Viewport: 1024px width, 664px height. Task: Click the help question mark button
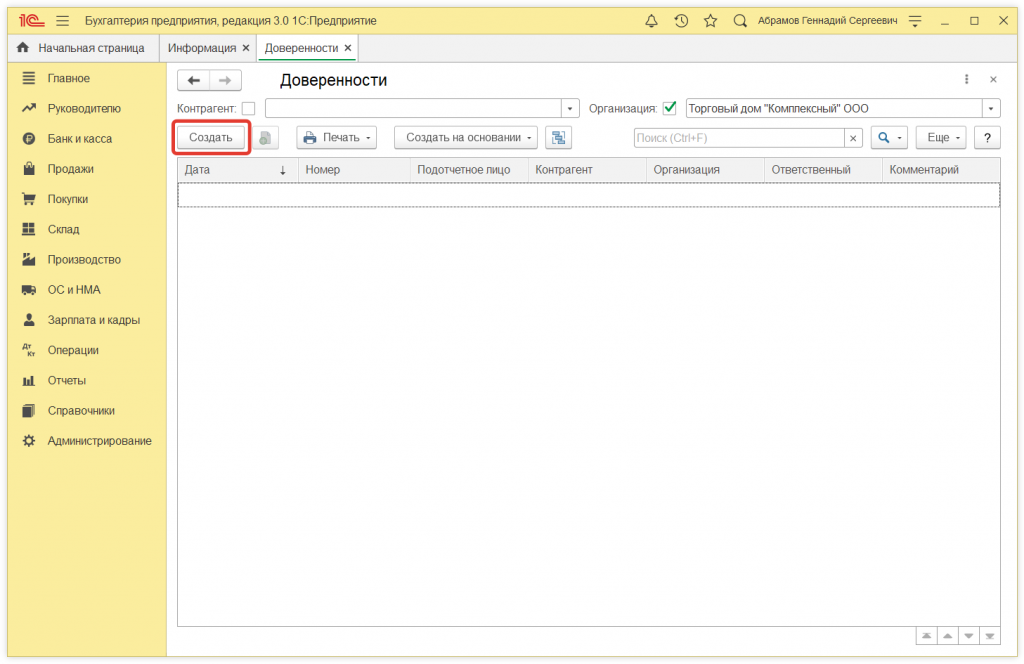click(987, 138)
